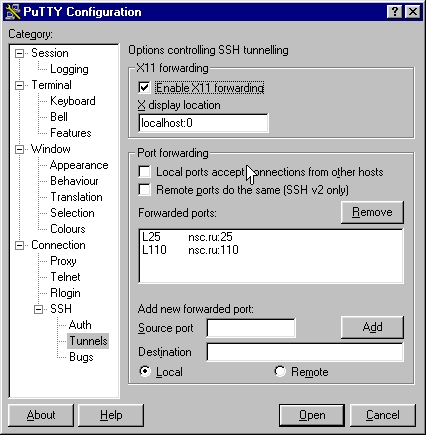Collapse the Terminal tree node

coord(20,85)
